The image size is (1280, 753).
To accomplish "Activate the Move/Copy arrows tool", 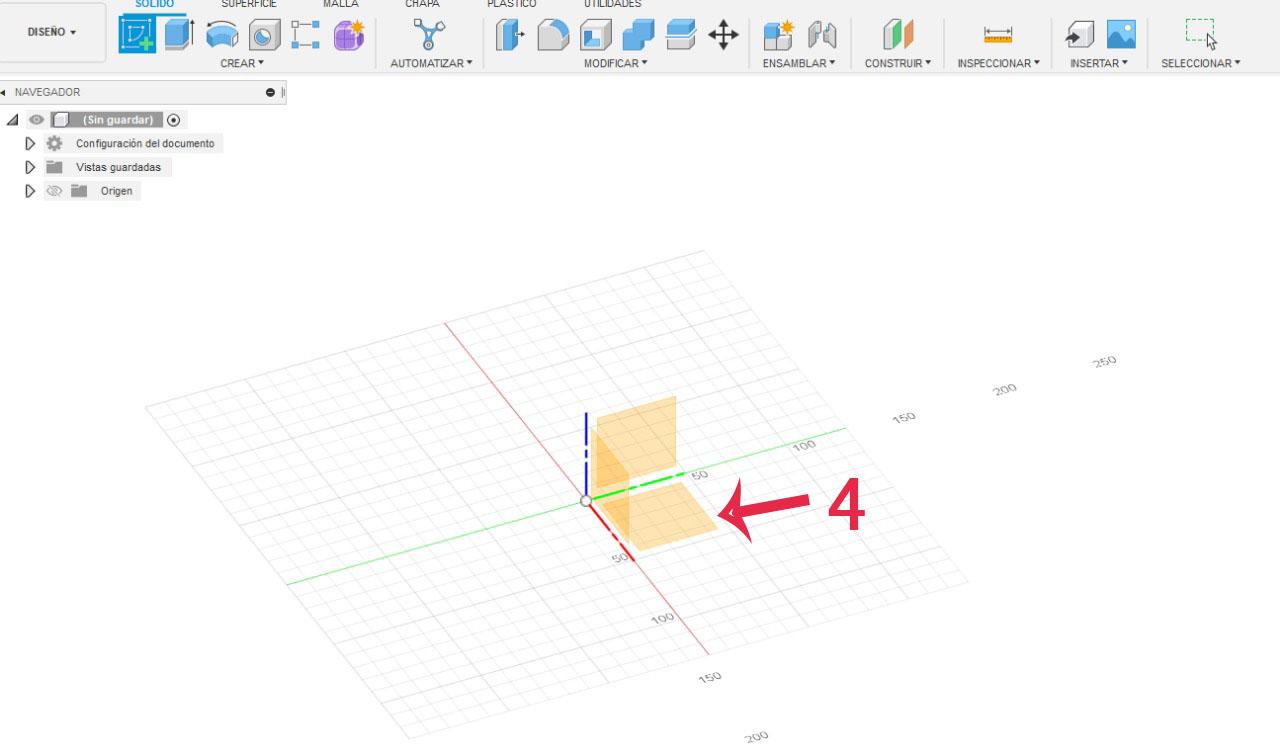I will coord(723,36).
